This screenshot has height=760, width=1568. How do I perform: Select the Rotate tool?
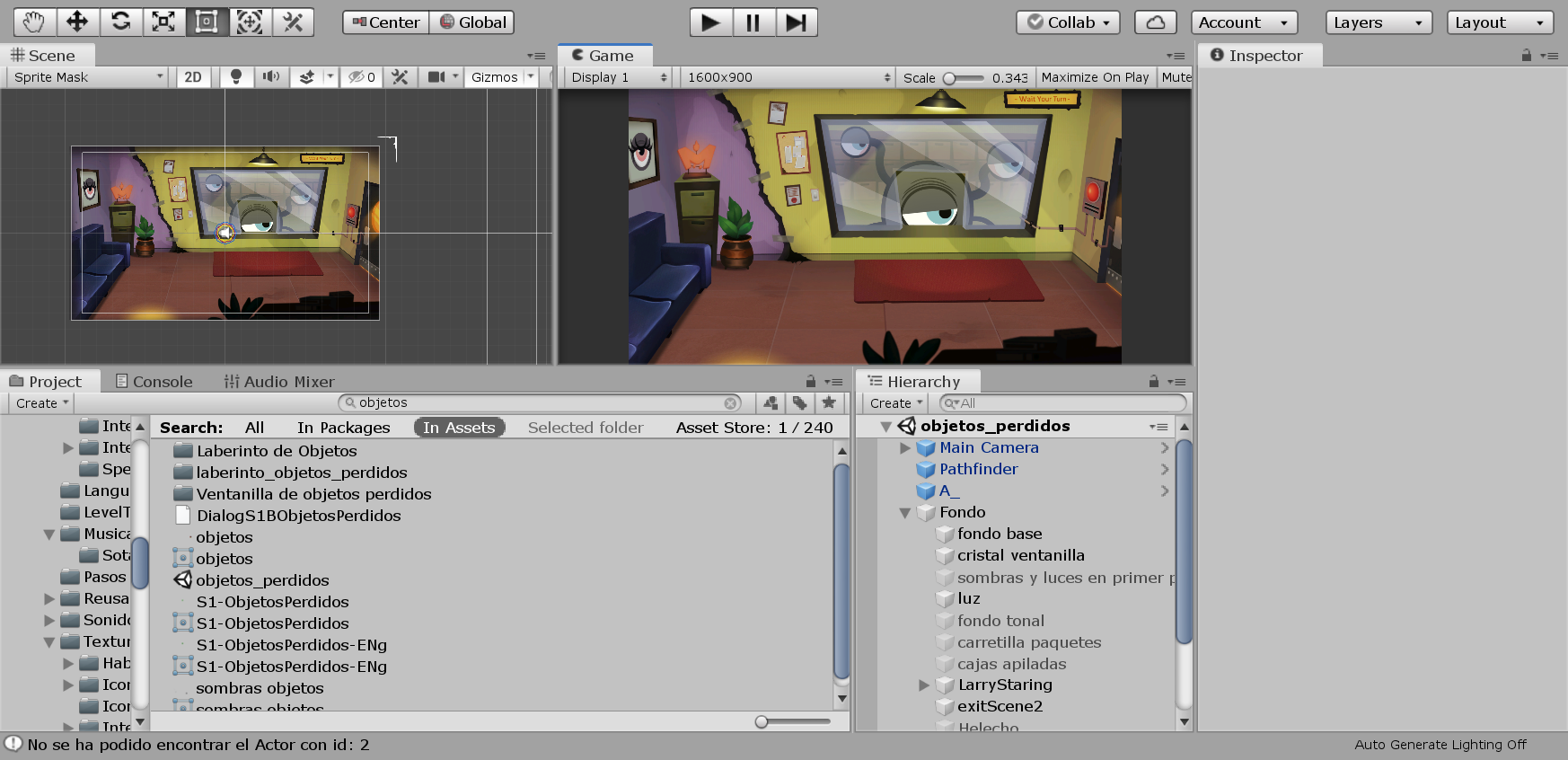click(120, 22)
